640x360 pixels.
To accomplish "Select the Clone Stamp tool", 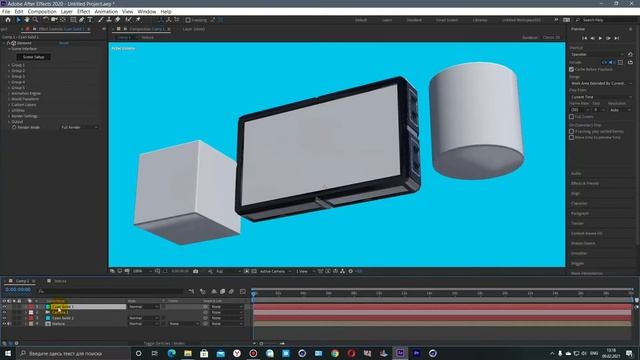I will coord(109,20).
